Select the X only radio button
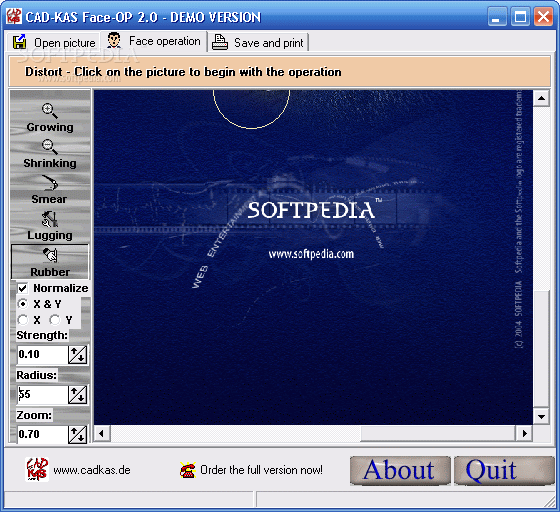The width and height of the screenshot is (560, 512). pos(23,320)
